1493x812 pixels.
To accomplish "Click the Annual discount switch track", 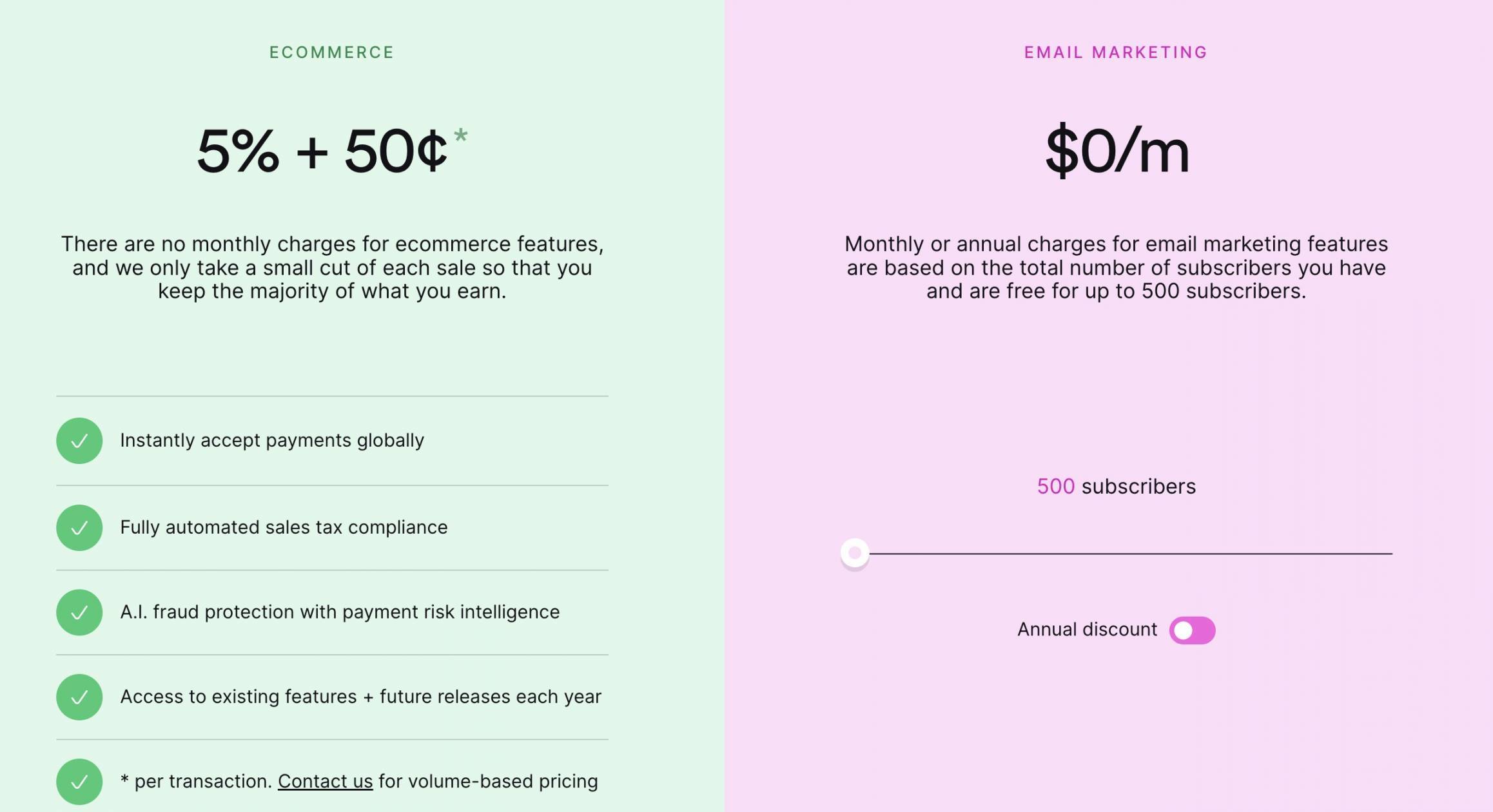I will [x=1194, y=630].
